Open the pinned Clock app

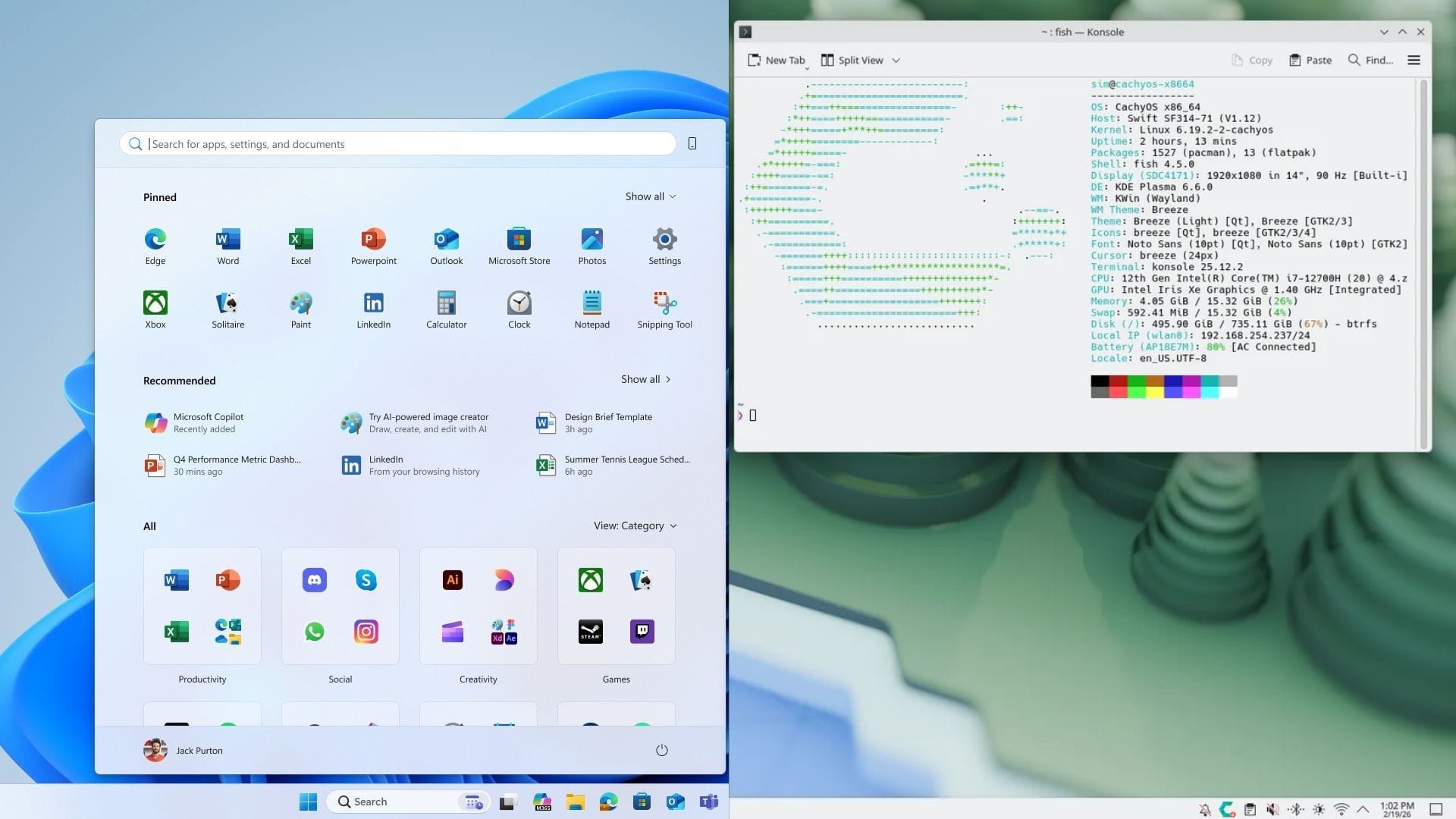click(519, 310)
